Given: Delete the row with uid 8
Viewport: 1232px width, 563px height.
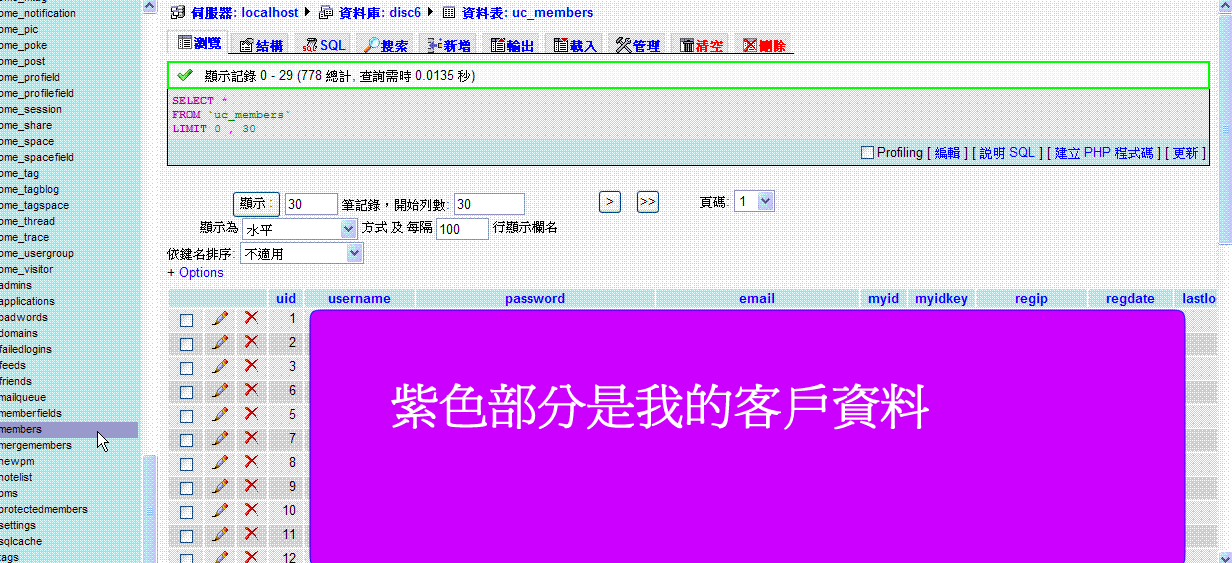Looking at the screenshot, I should [x=251, y=462].
